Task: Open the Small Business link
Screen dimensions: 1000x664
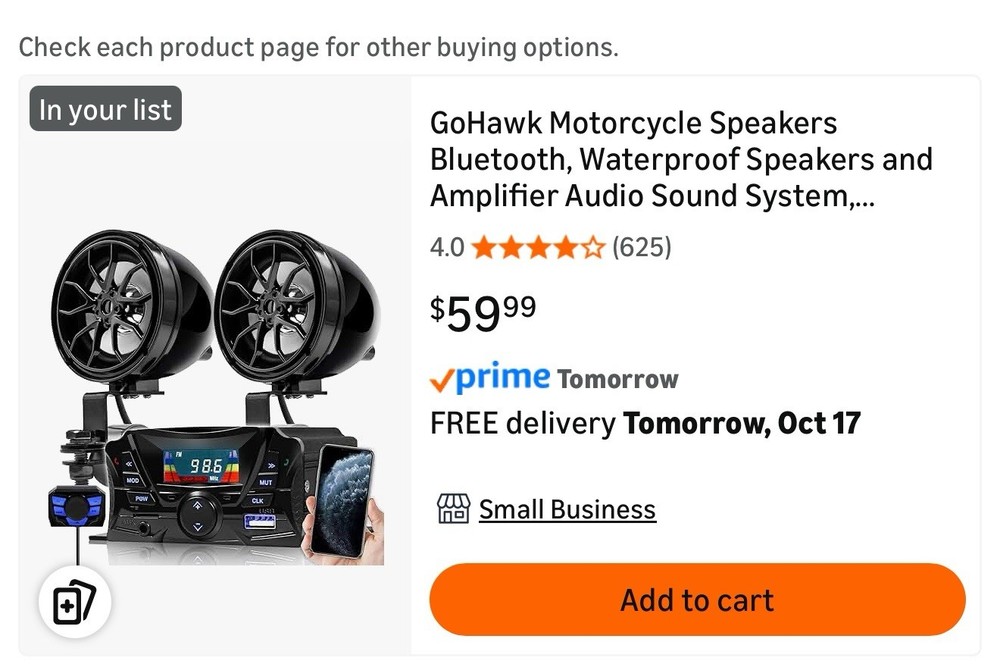Action: point(568,509)
